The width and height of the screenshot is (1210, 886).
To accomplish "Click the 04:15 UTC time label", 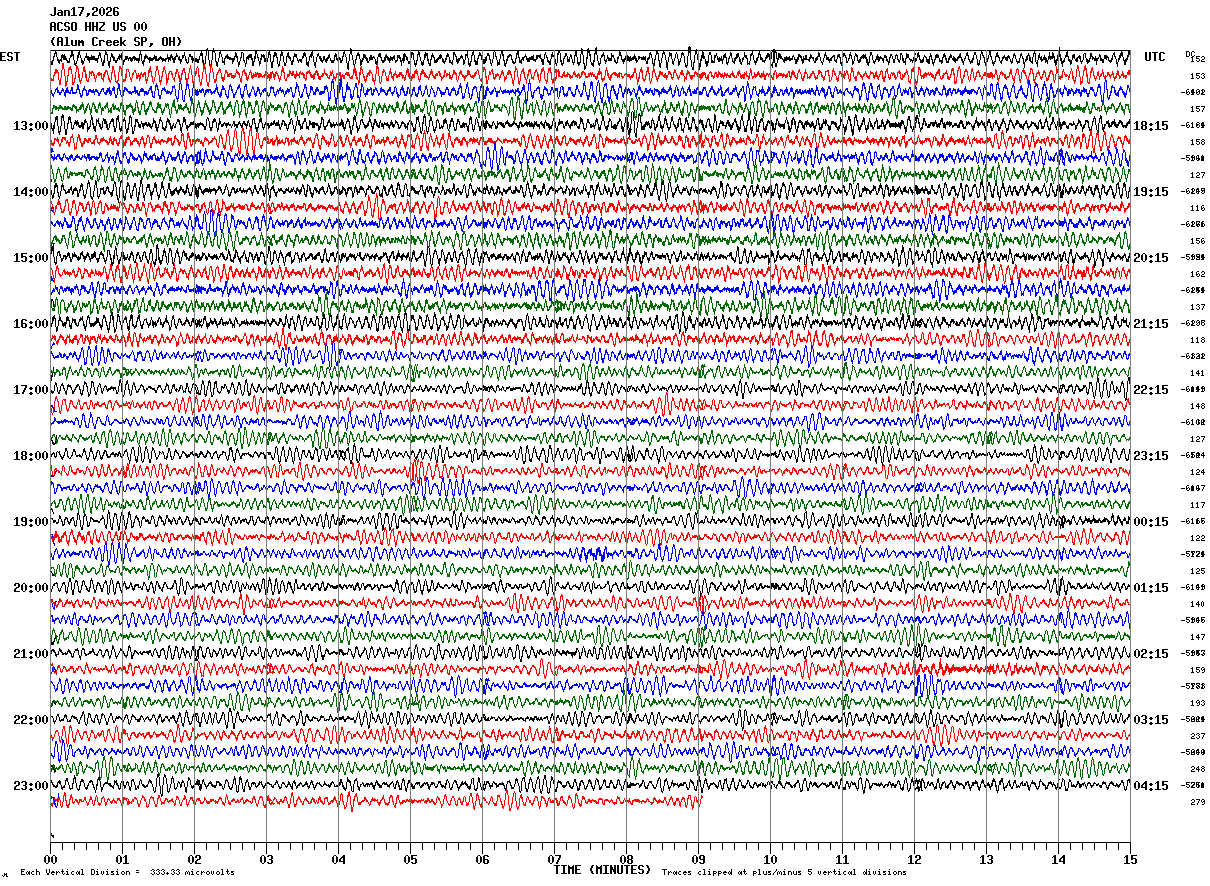I will (x=1151, y=786).
